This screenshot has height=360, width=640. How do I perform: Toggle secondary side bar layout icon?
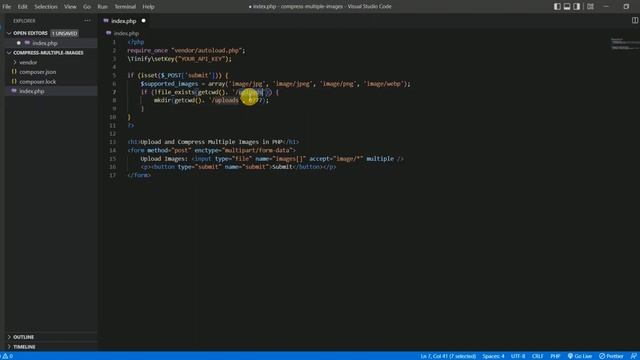pyautogui.click(x=576, y=7)
